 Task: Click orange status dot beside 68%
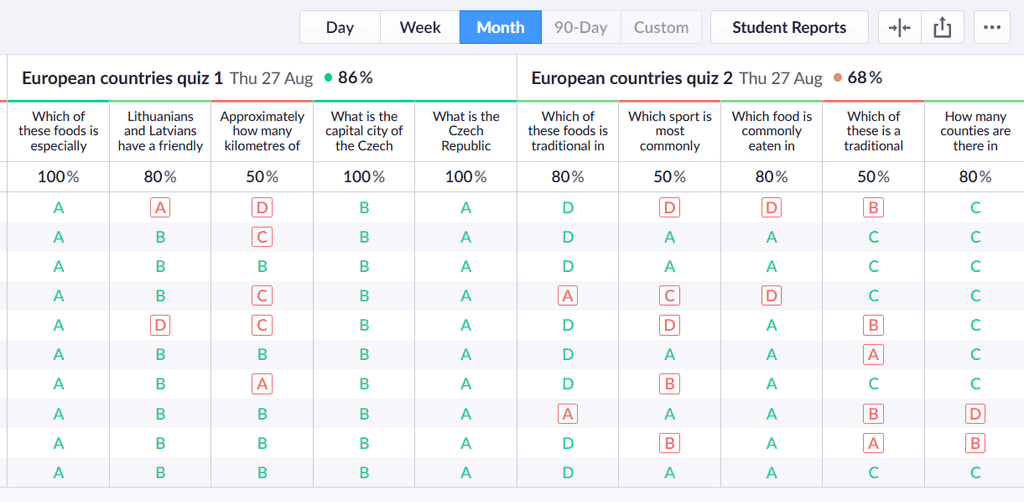[838, 78]
